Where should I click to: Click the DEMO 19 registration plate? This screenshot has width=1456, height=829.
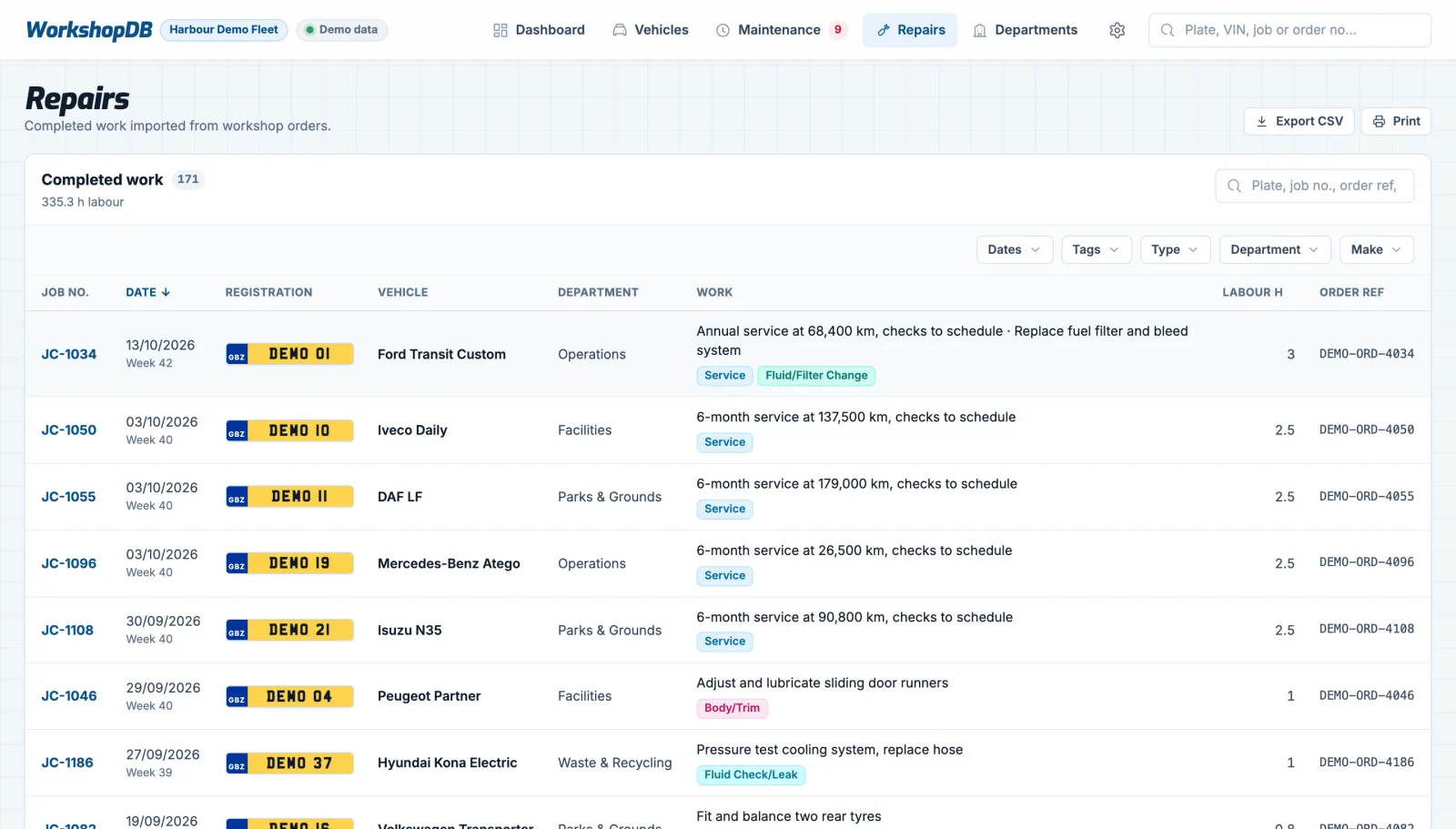pos(289,563)
